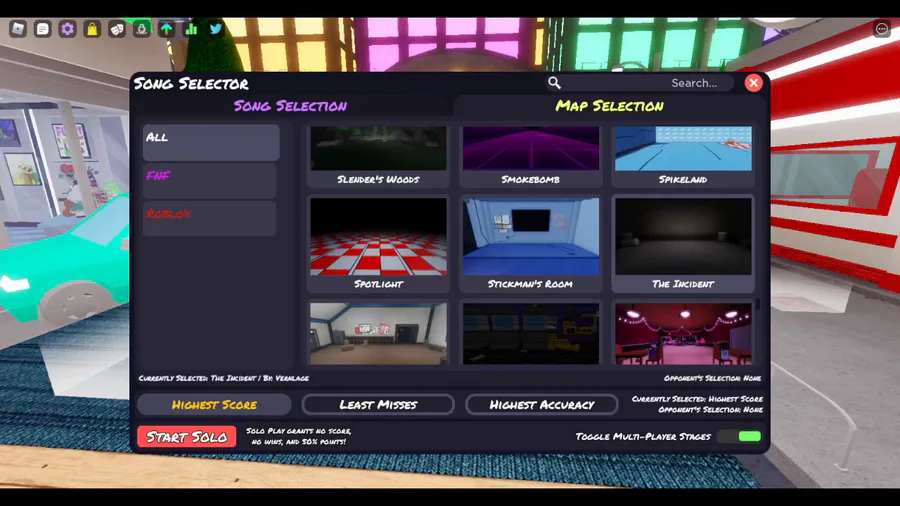Screen dimensions: 900x506
Task: Select the dark room map thumbnail
Action: [x=530, y=333]
